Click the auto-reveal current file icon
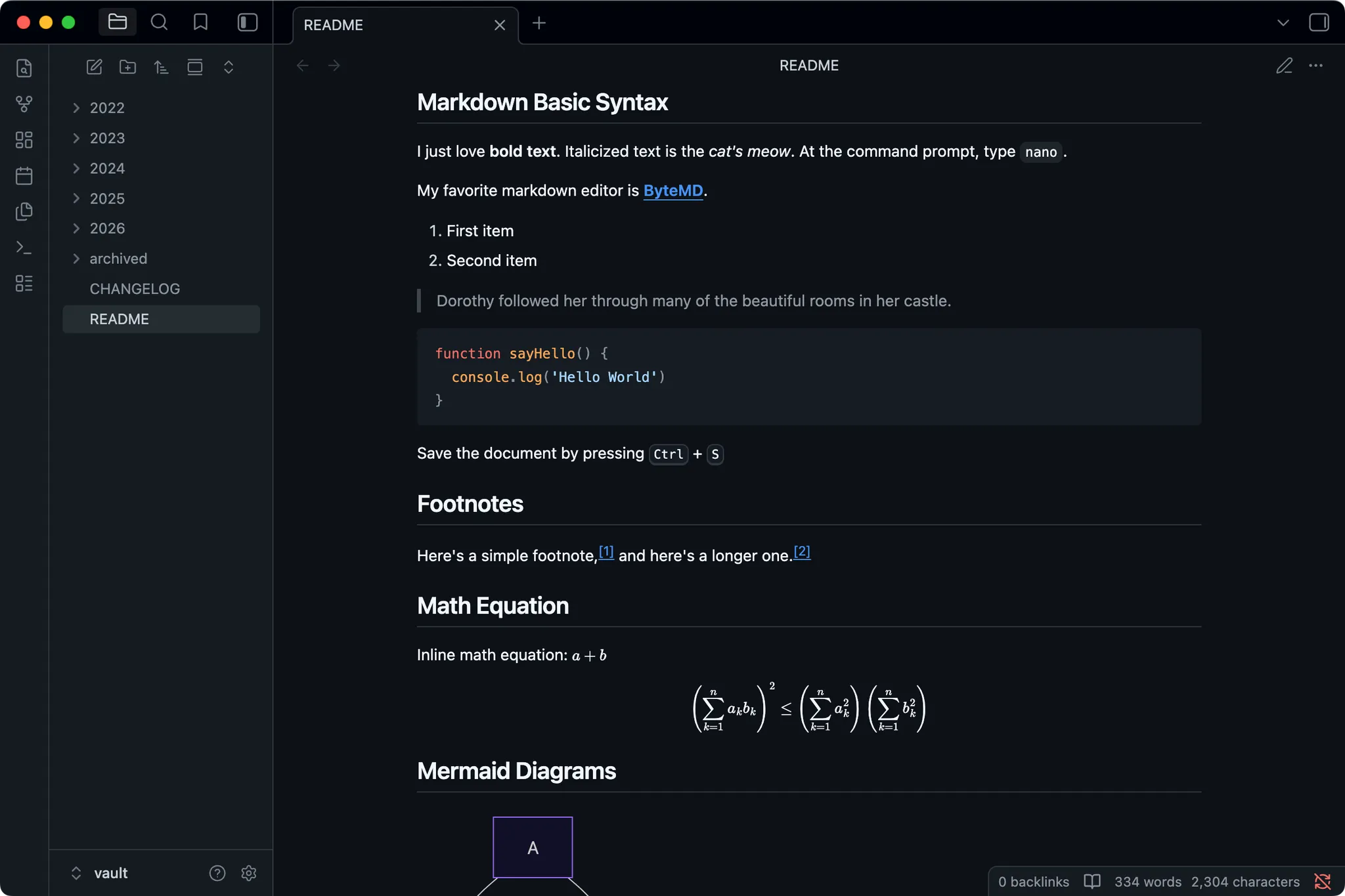Image resolution: width=1345 pixels, height=896 pixels. [x=195, y=67]
